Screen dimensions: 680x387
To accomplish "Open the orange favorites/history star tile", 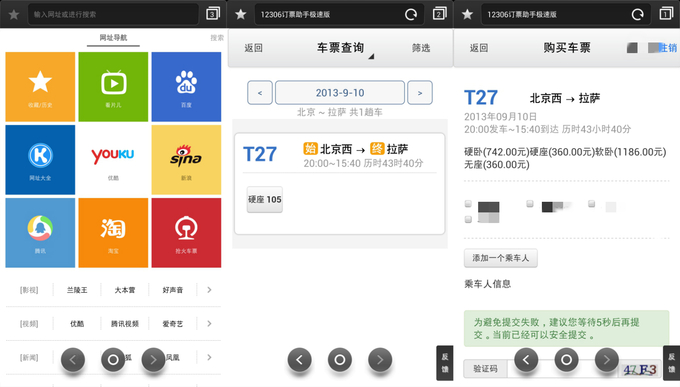I will point(40,87).
